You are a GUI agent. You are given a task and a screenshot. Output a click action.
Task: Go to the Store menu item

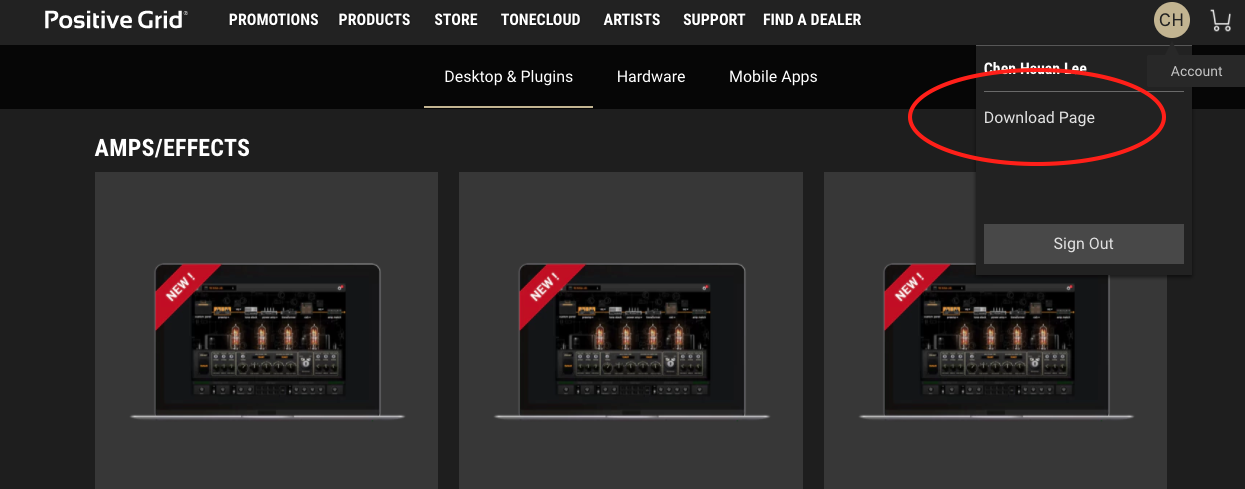click(456, 20)
